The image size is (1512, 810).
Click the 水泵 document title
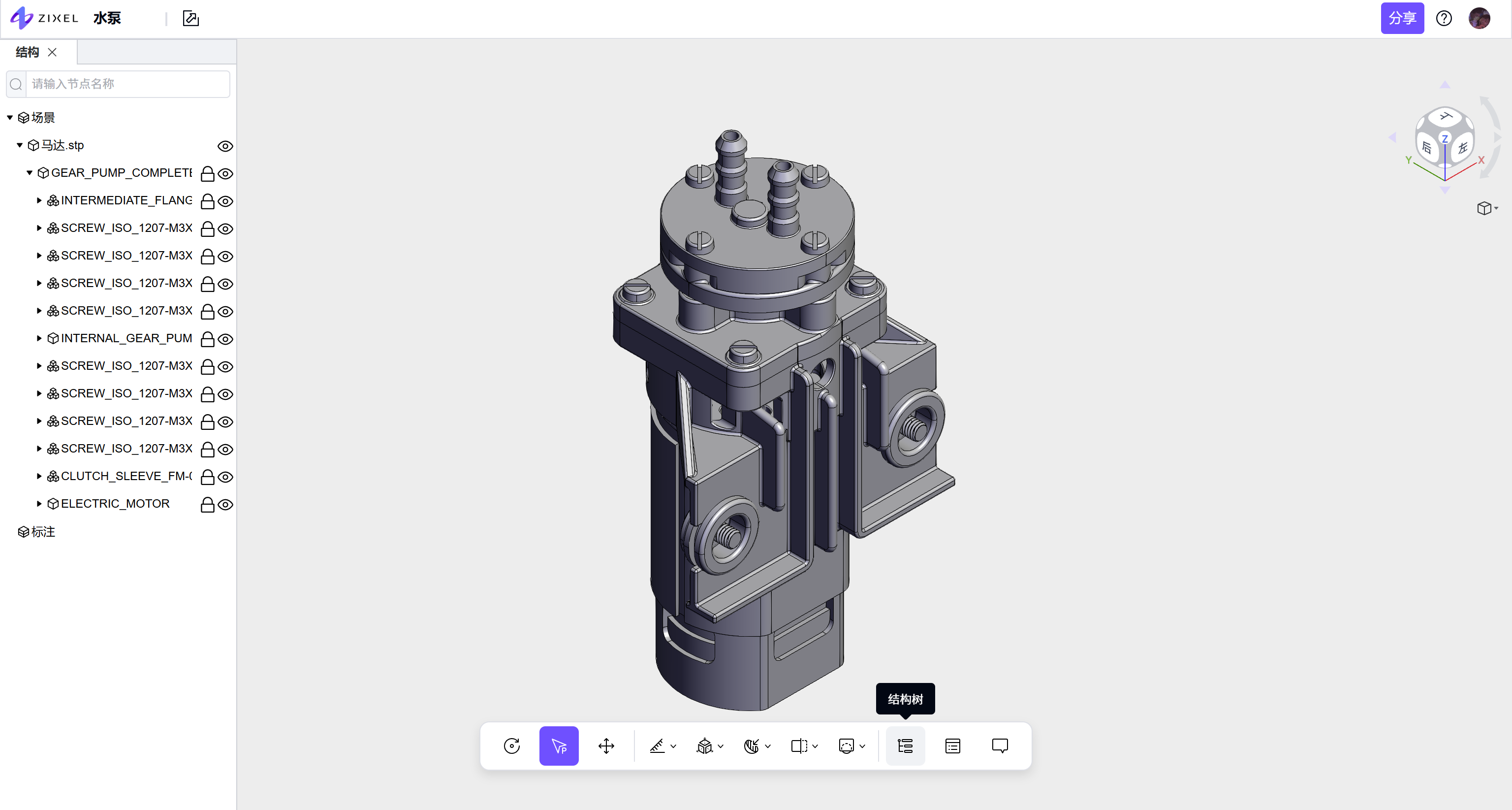click(107, 18)
